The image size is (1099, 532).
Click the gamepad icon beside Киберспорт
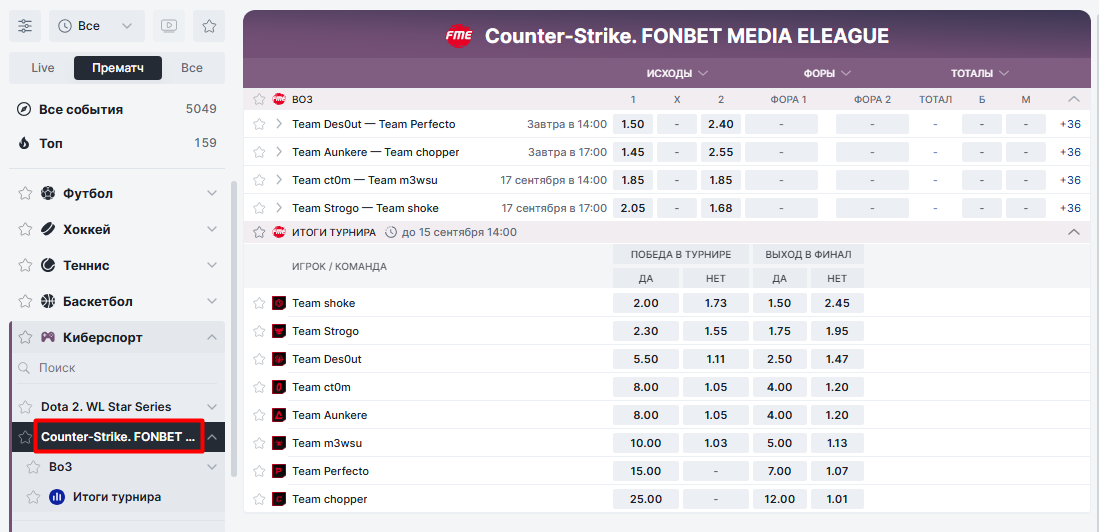[48, 337]
